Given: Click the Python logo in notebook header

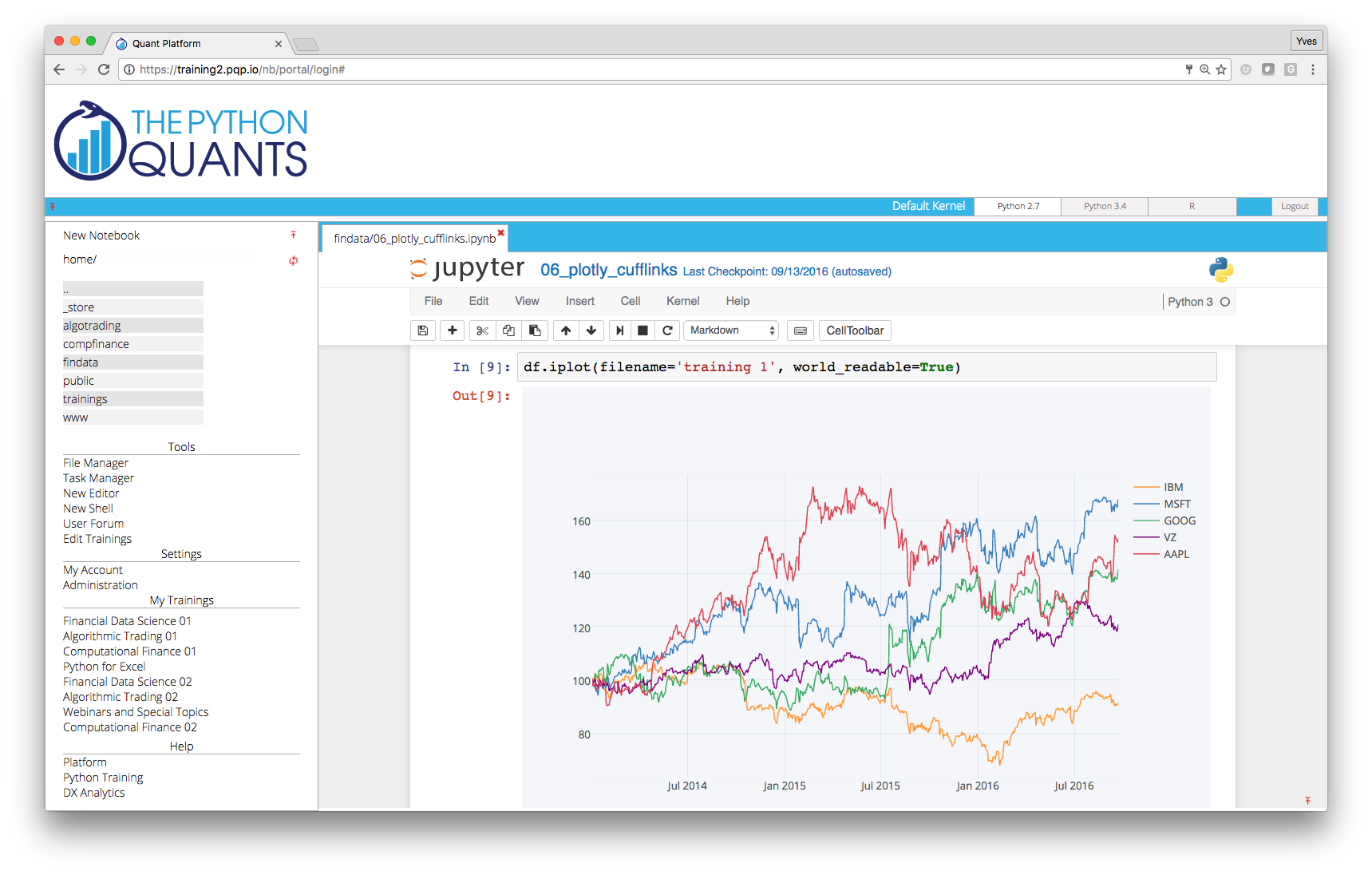Looking at the screenshot, I should [x=1220, y=270].
